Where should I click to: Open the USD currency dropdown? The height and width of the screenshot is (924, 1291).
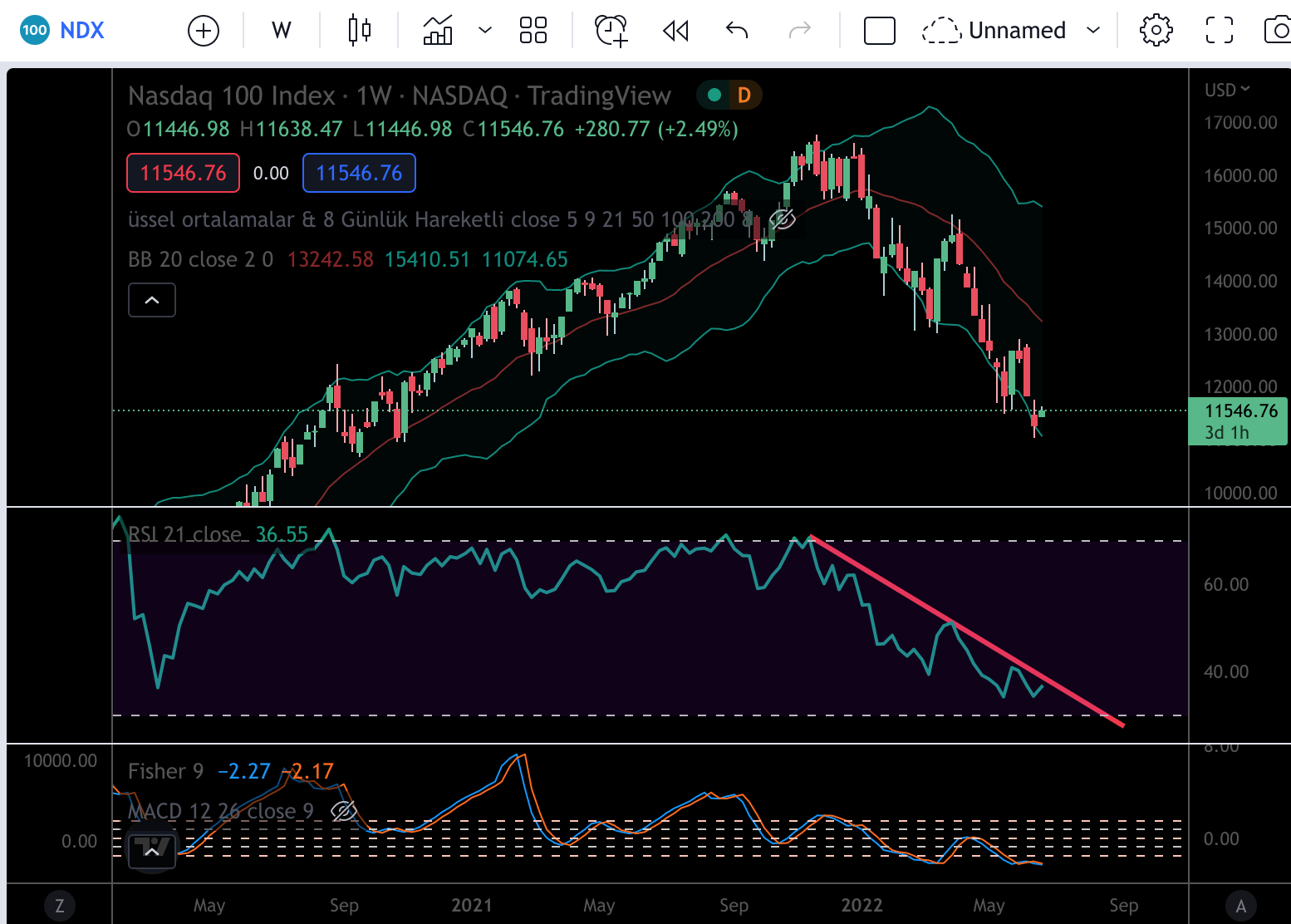[1227, 90]
